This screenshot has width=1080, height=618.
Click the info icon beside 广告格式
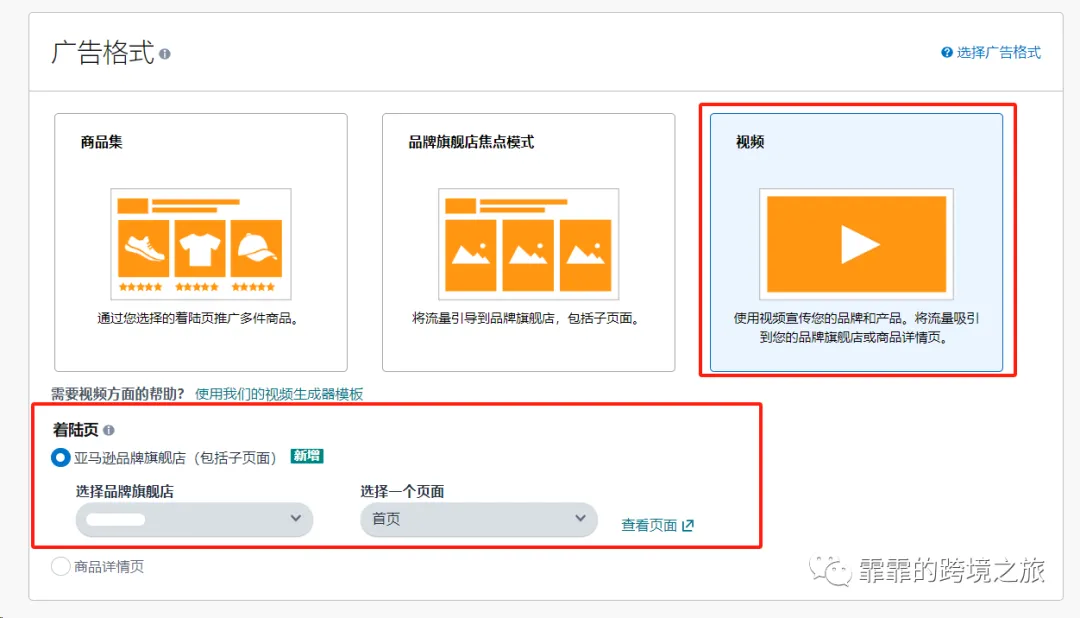(x=165, y=54)
